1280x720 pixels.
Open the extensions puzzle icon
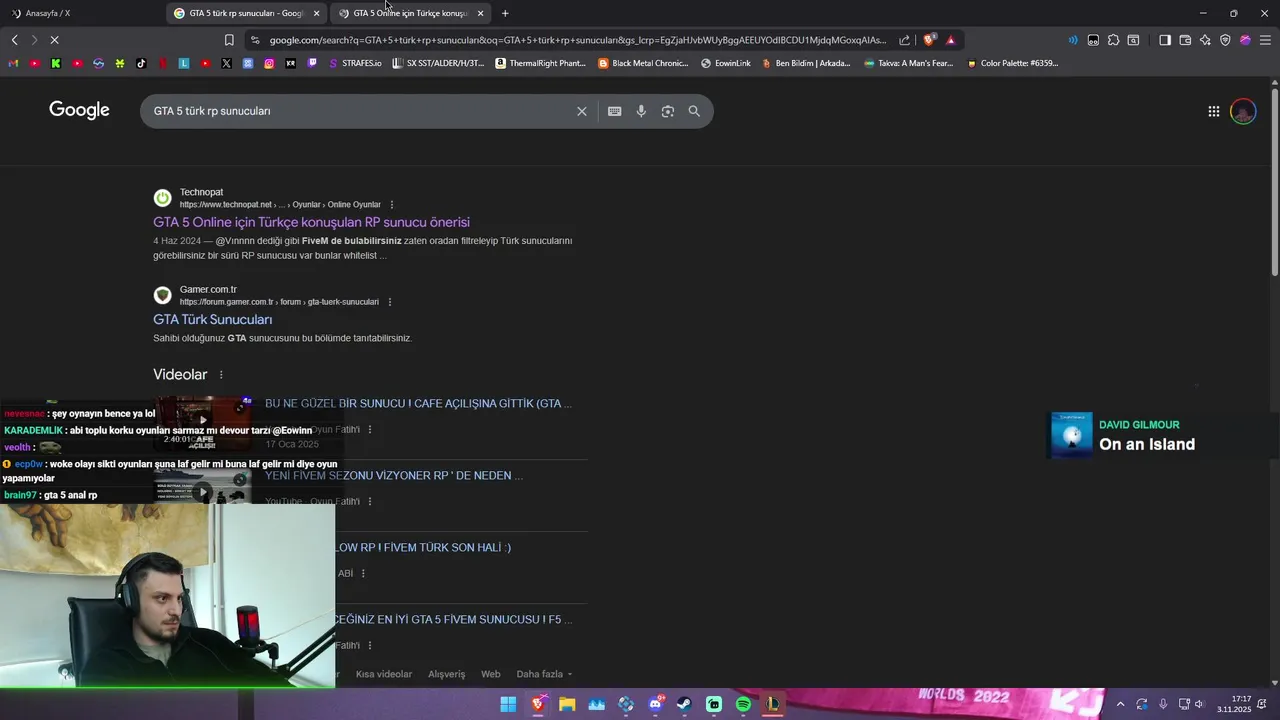[x=1113, y=40]
